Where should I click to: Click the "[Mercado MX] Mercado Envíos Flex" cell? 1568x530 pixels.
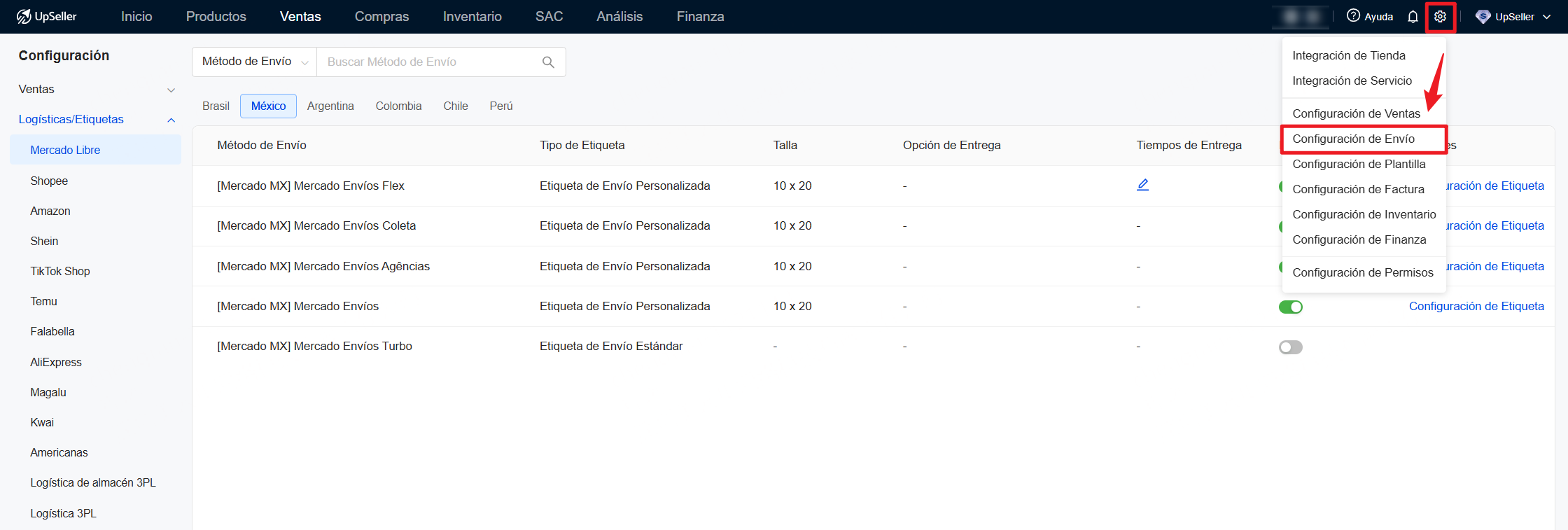tap(311, 186)
